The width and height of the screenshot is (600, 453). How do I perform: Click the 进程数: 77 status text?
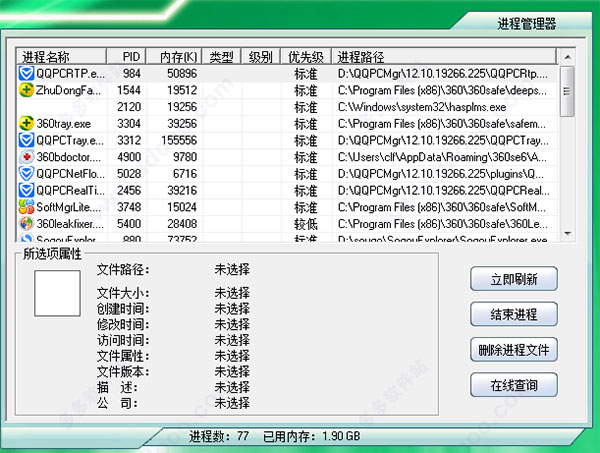(x=218, y=436)
